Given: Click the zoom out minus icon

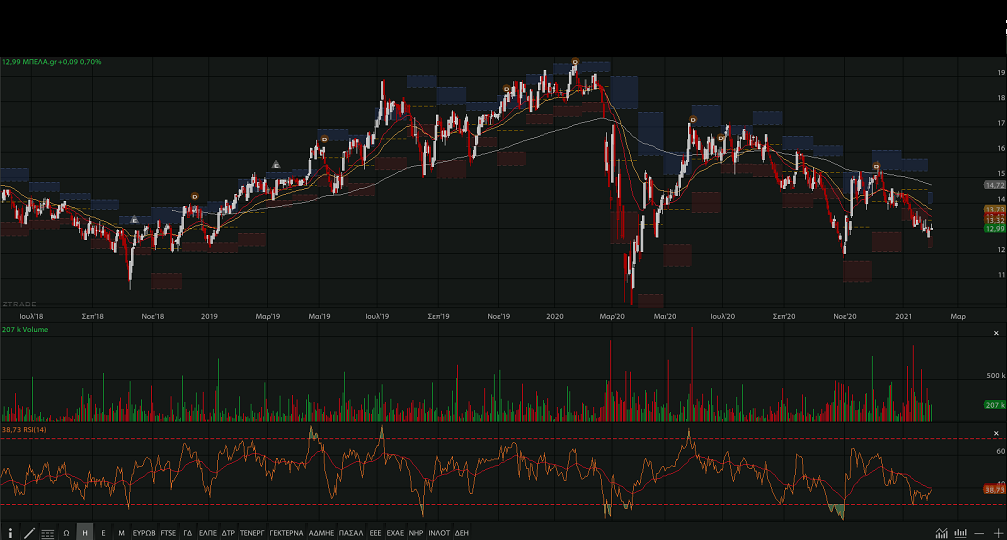Looking at the screenshot, I should (979, 533).
